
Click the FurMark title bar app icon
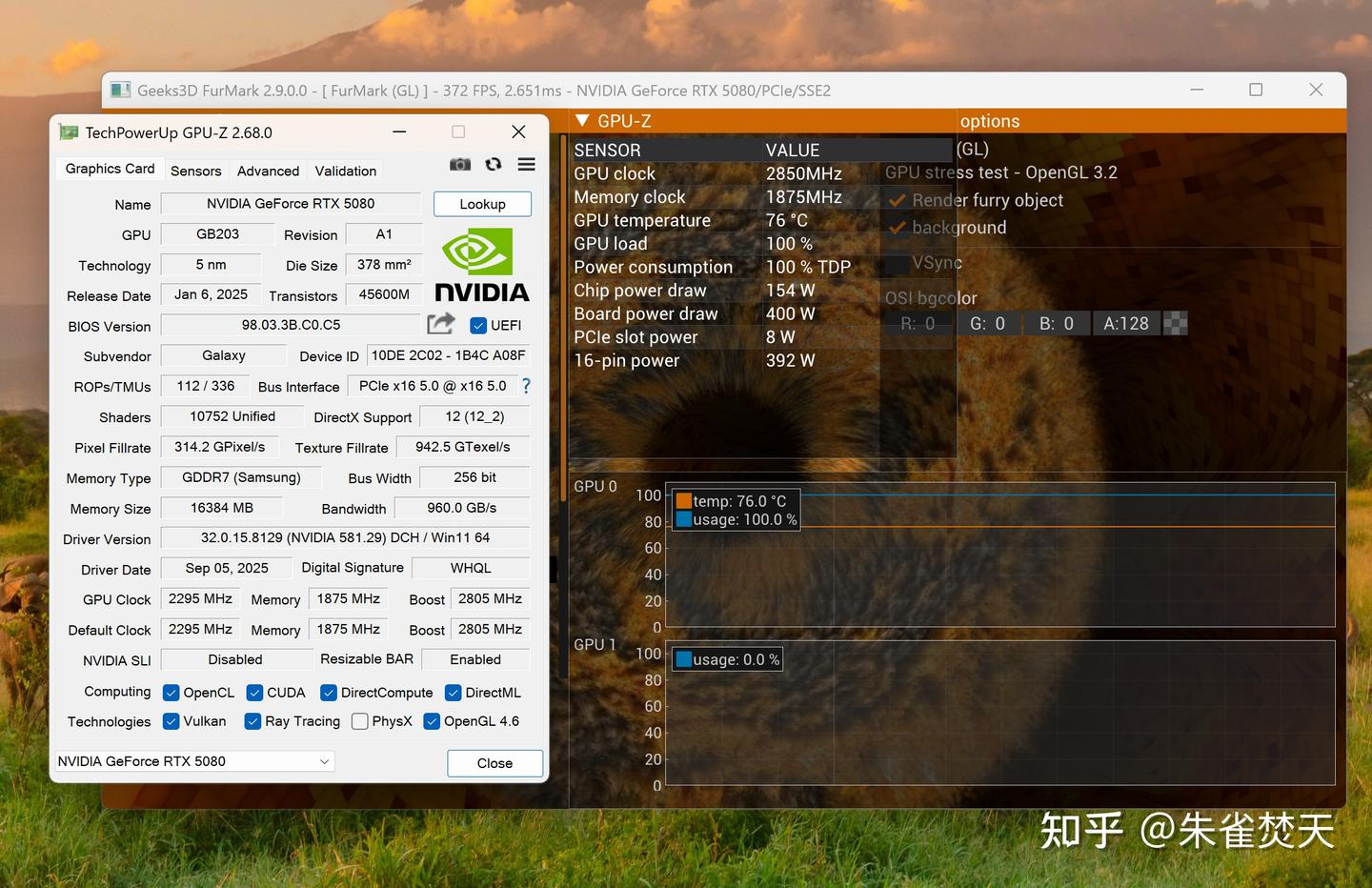point(120,91)
